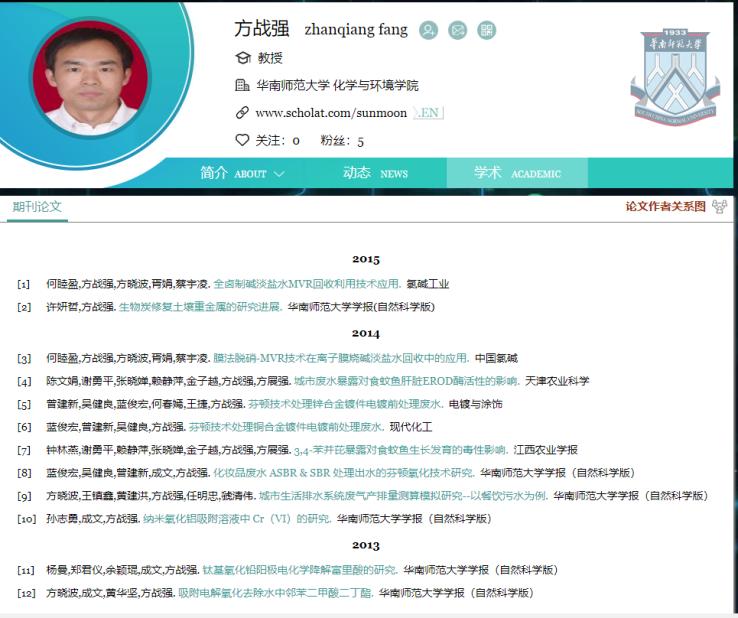This screenshot has height=618, width=738.
Task: Click the building icon beside 华南师范大学
Action: click(241, 86)
